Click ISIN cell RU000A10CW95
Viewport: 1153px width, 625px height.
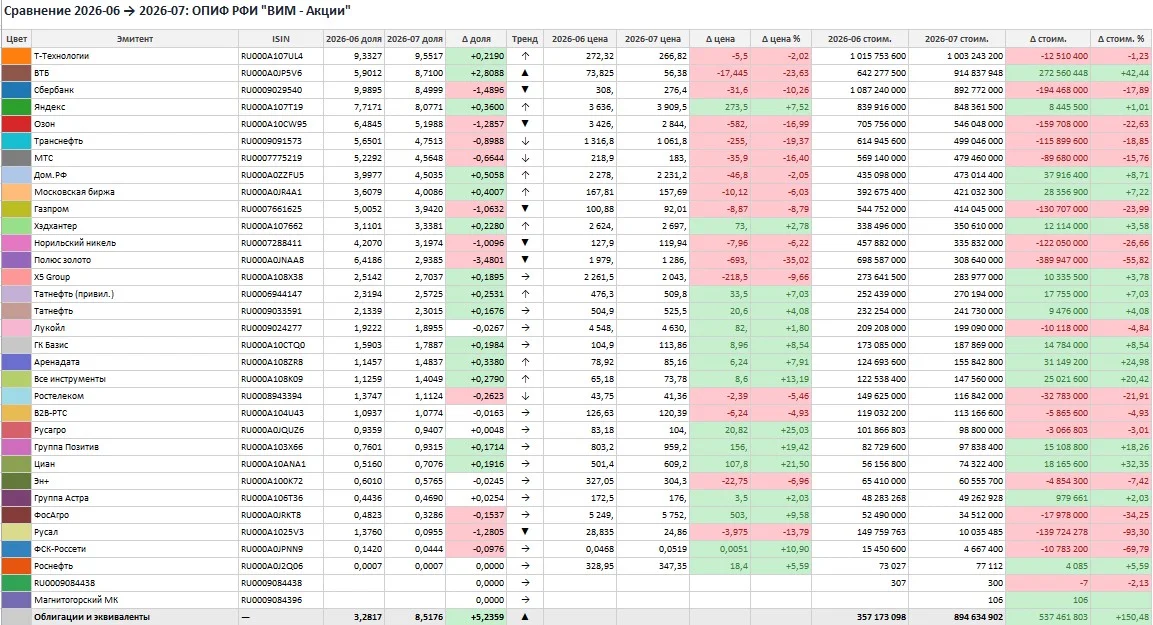pyautogui.click(x=280, y=124)
